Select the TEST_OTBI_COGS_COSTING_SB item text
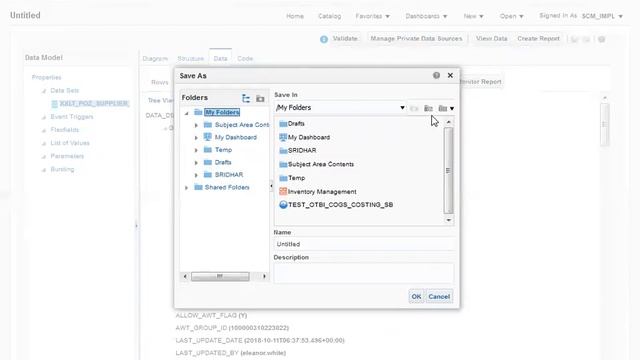Viewport: 640px width, 360px height. (340, 205)
